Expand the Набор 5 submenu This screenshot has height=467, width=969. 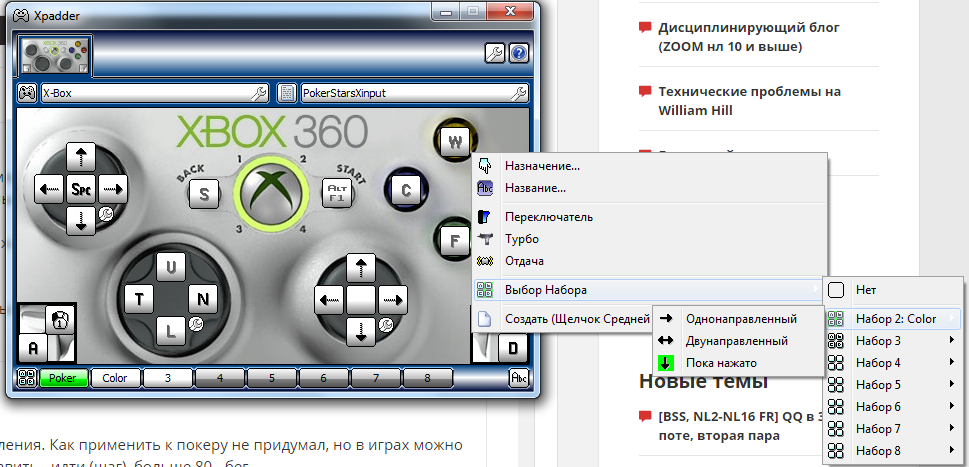pos(894,385)
